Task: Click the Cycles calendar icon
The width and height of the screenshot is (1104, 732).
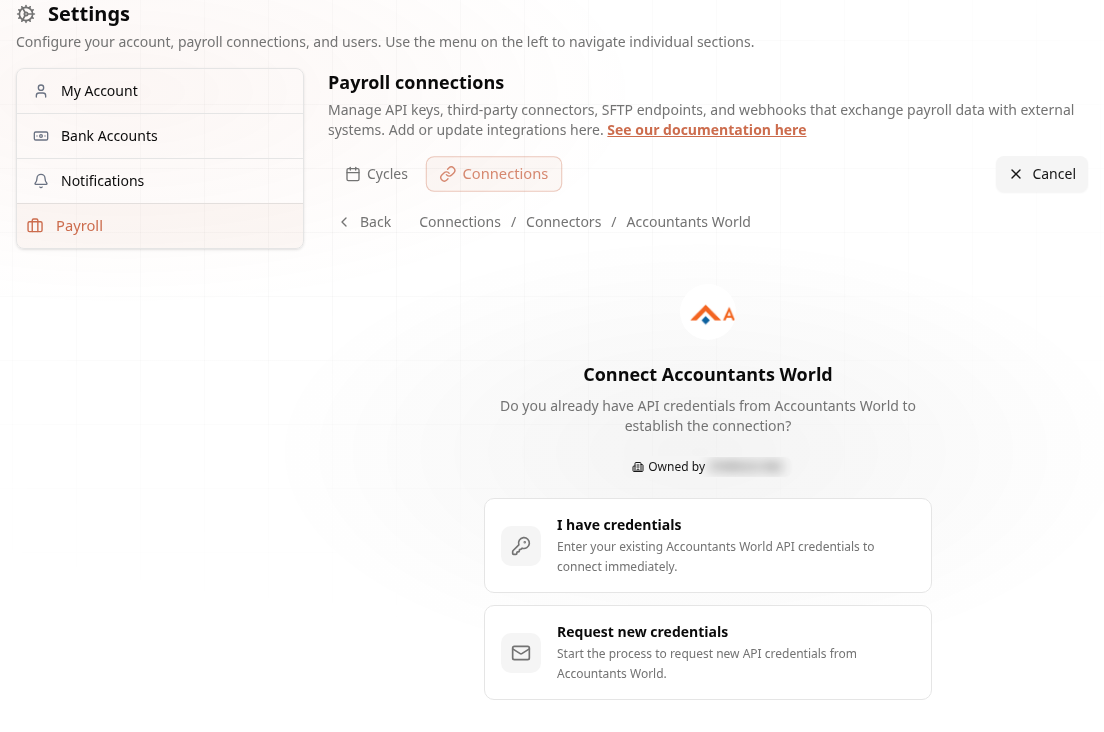Action: (353, 174)
